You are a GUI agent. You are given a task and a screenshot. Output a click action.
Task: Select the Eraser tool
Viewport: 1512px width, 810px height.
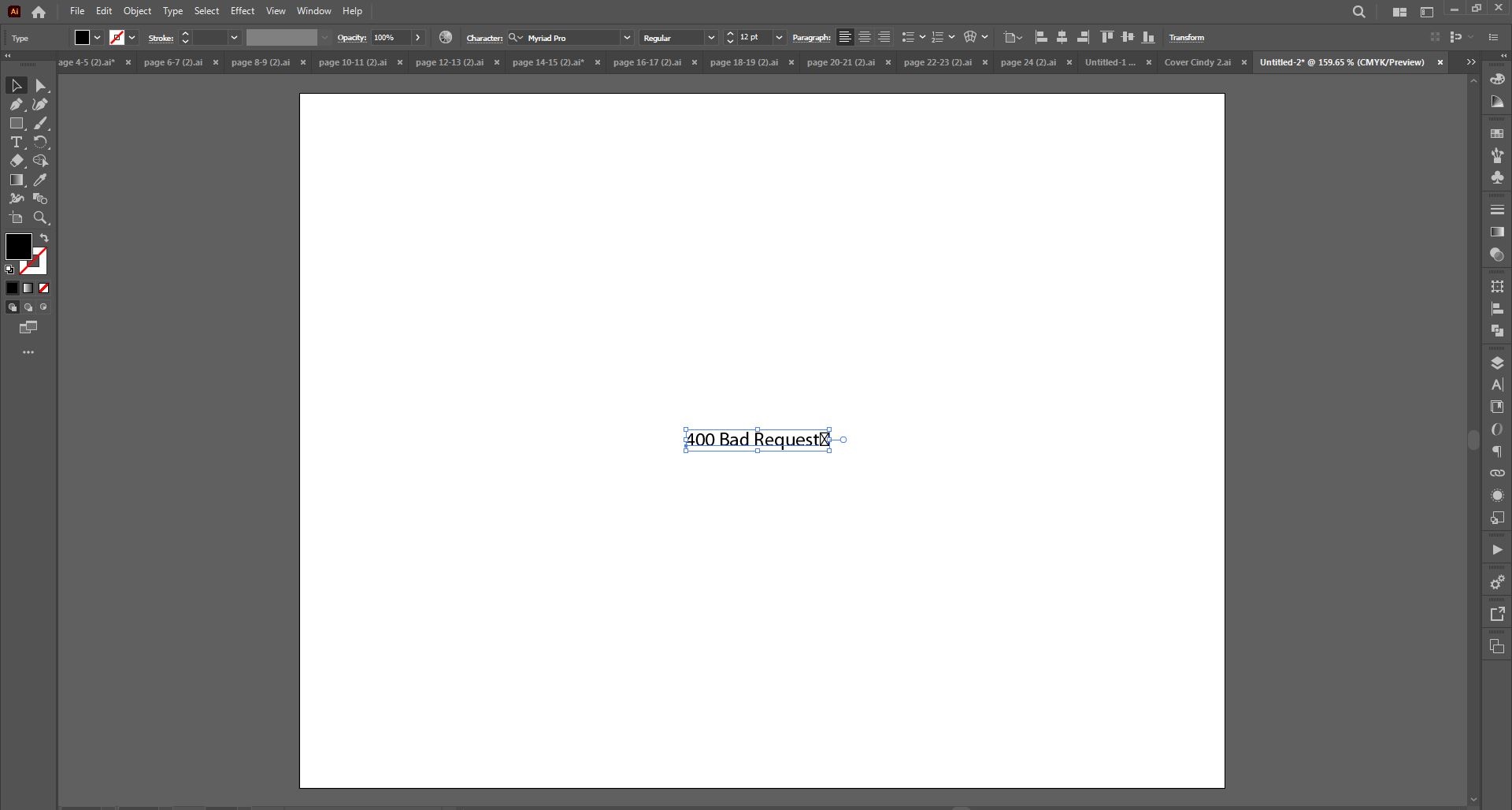pyautogui.click(x=16, y=161)
